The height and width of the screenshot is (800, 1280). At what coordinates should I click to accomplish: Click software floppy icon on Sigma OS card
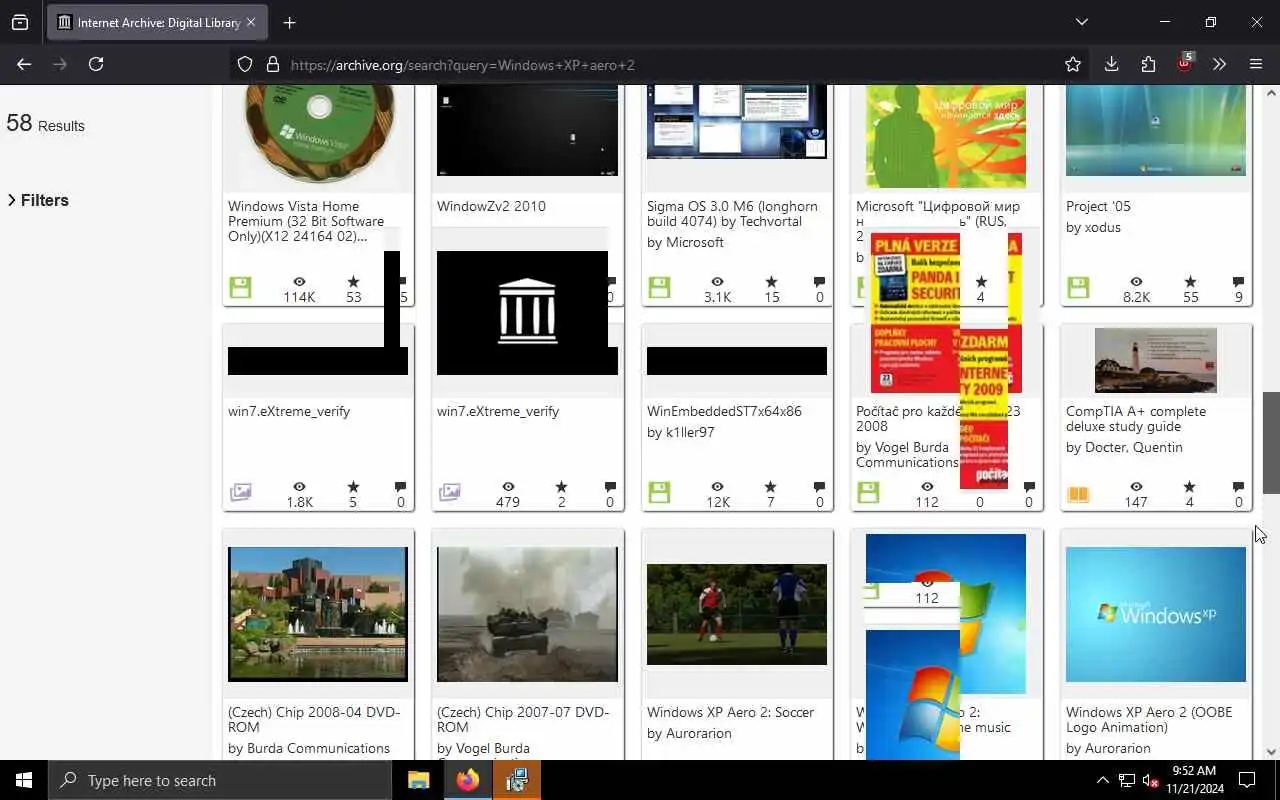point(659,288)
